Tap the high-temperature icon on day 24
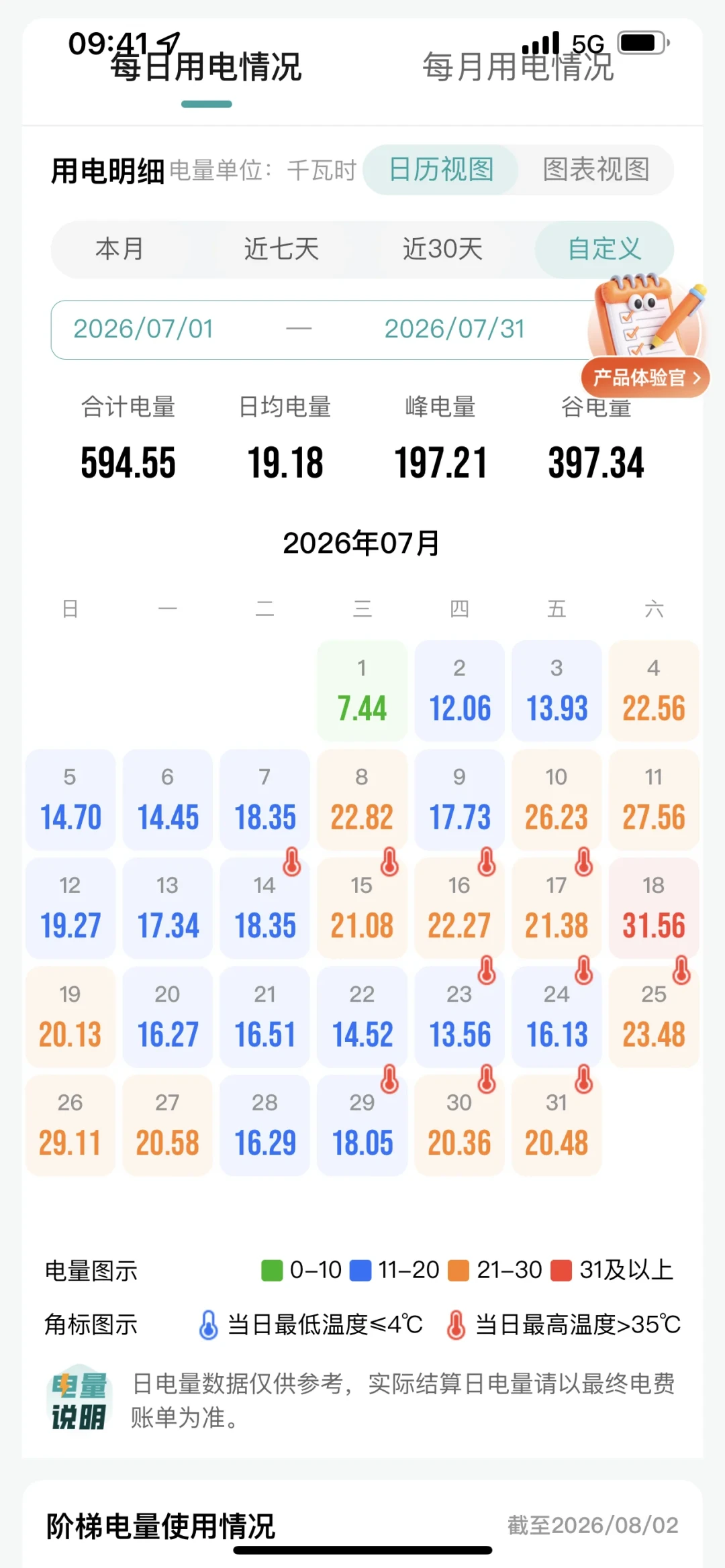 584,970
